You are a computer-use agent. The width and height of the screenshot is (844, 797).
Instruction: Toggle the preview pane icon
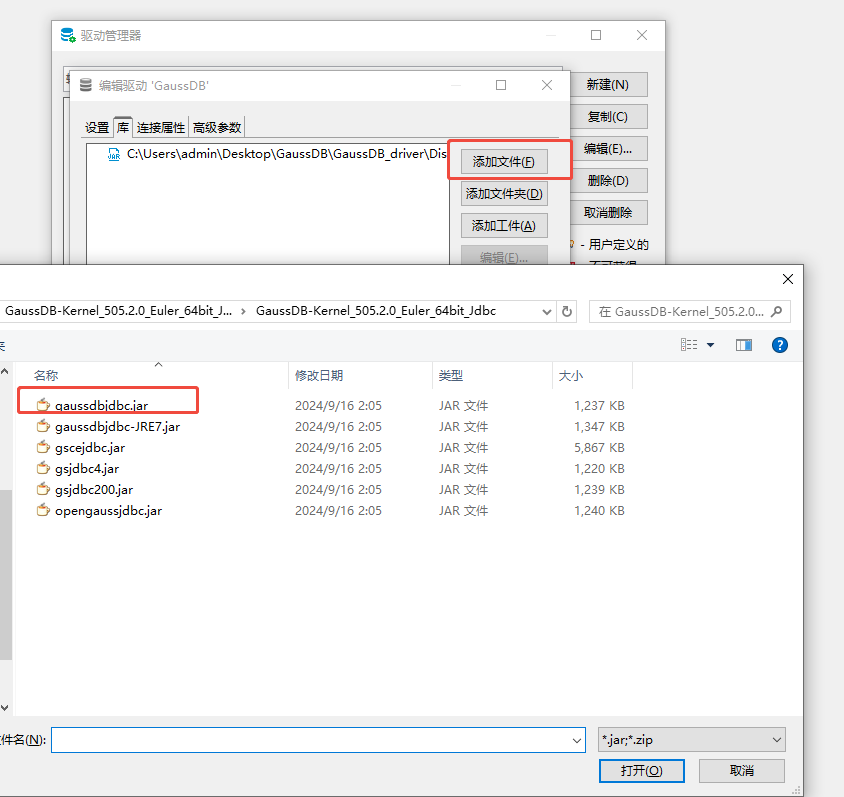pyautogui.click(x=743, y=345)
